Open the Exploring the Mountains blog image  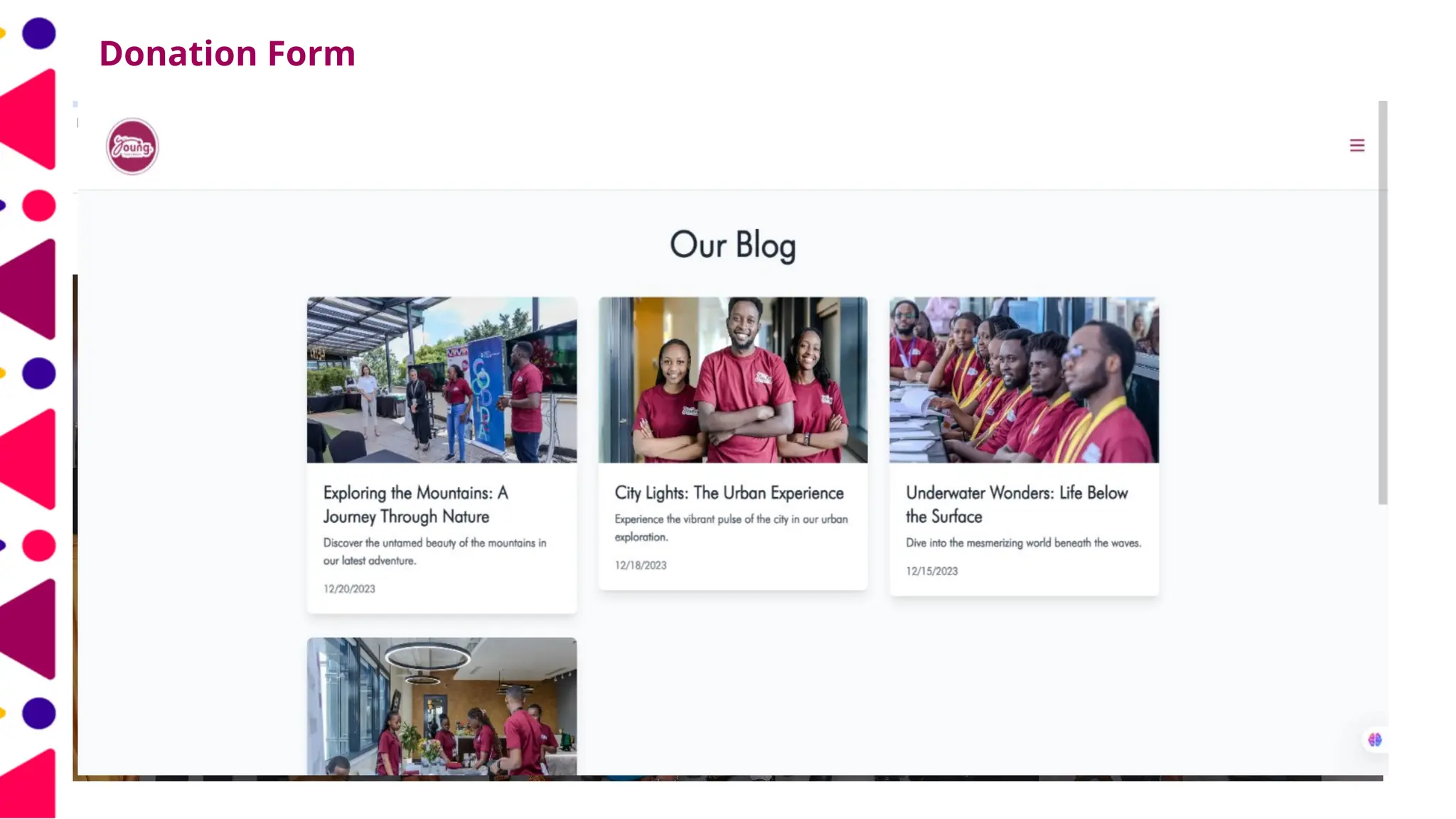[441, 380]
